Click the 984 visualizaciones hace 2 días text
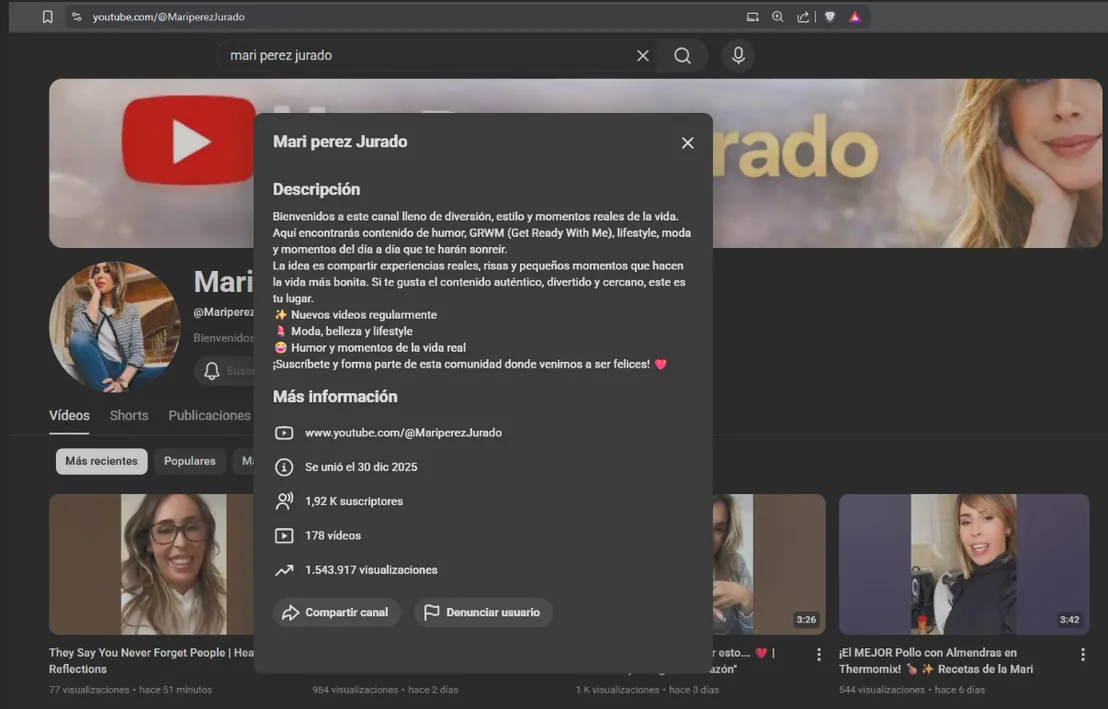This screenshot has width=1108, height=709. [385, 690]
